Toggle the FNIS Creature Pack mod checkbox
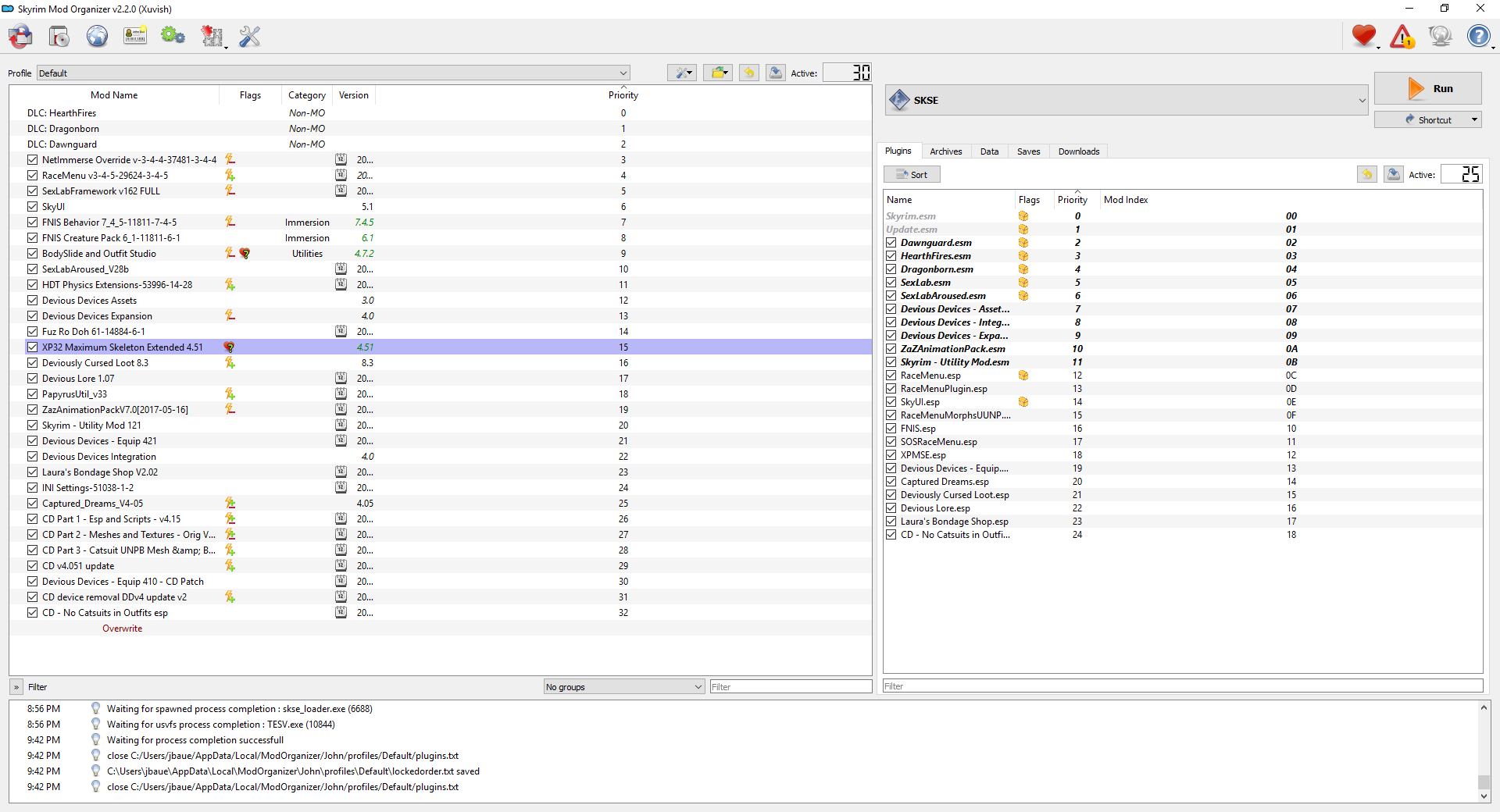This screenshot has height=812, width=1500. pos(32,238)
